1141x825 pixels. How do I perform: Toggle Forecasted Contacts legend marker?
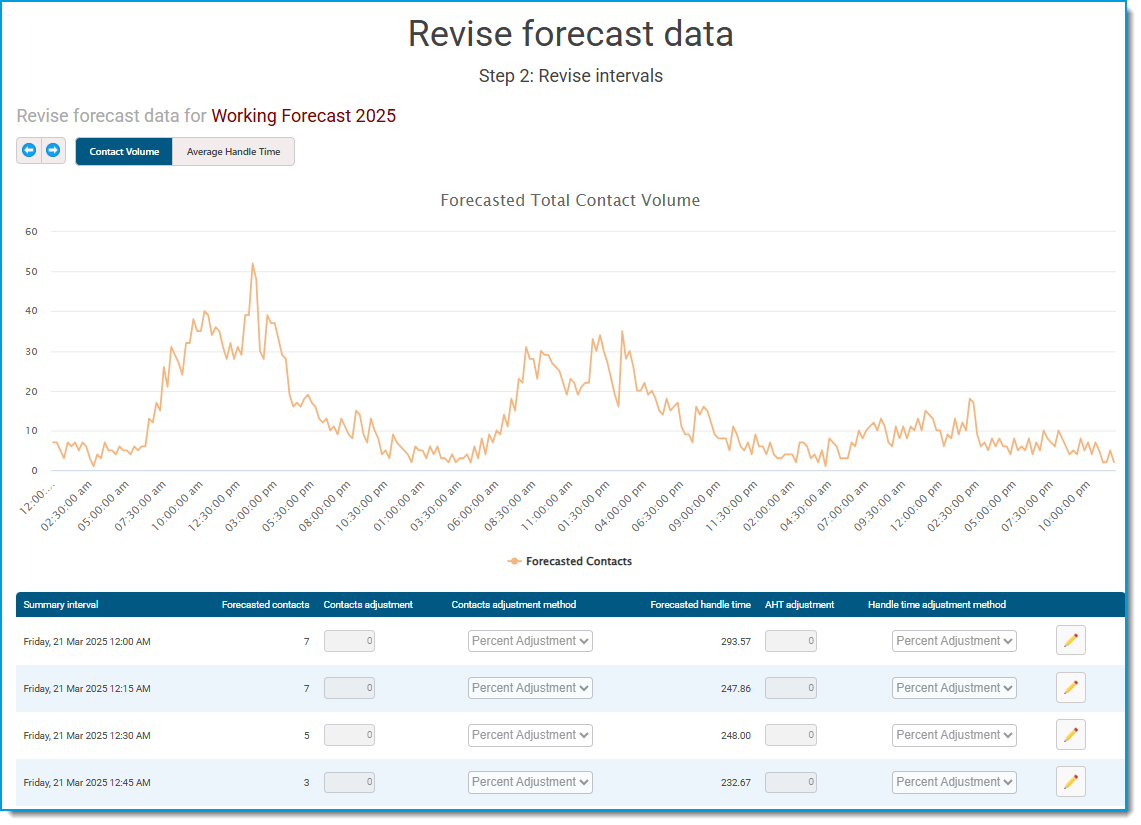514,562
